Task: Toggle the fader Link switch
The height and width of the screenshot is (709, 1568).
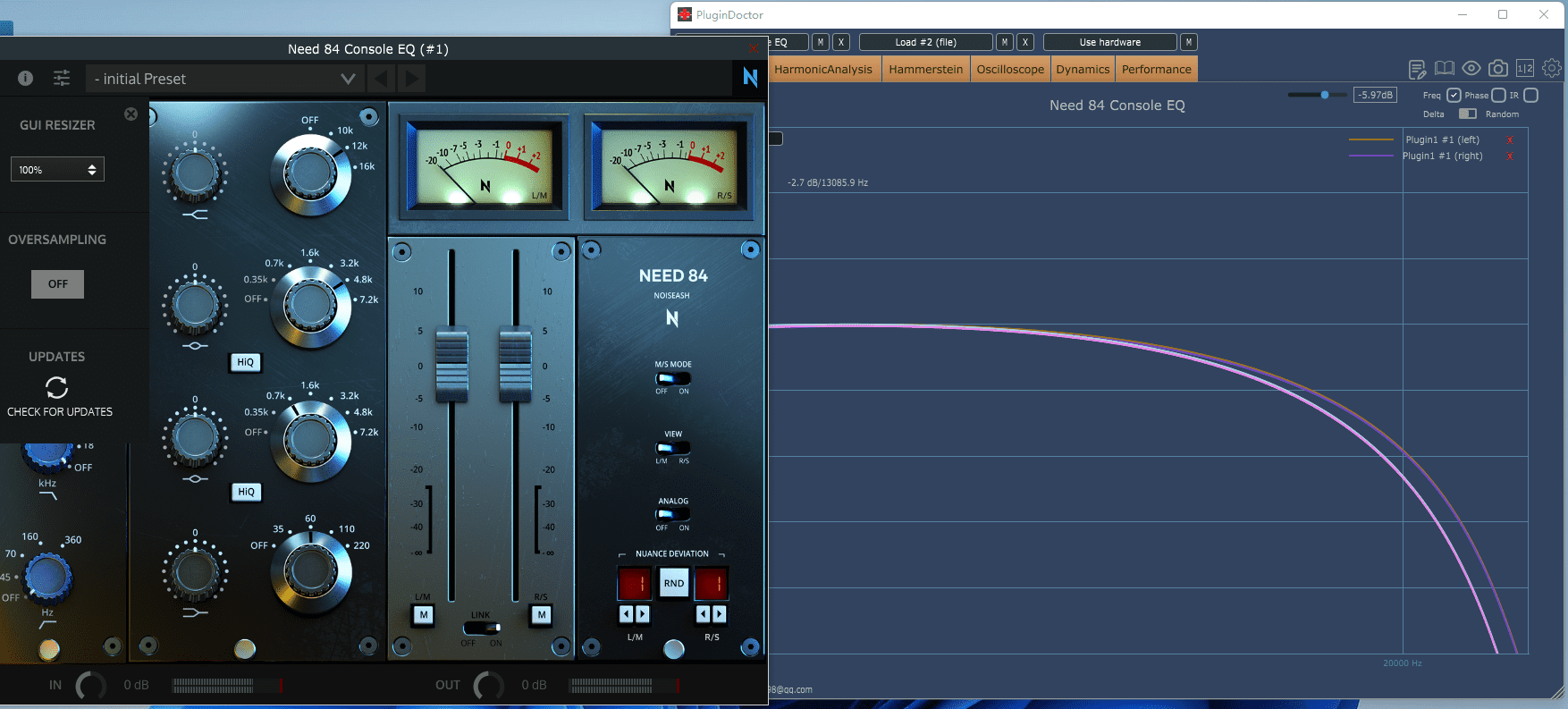Action: pyautogui.click(x=483, y=629)
